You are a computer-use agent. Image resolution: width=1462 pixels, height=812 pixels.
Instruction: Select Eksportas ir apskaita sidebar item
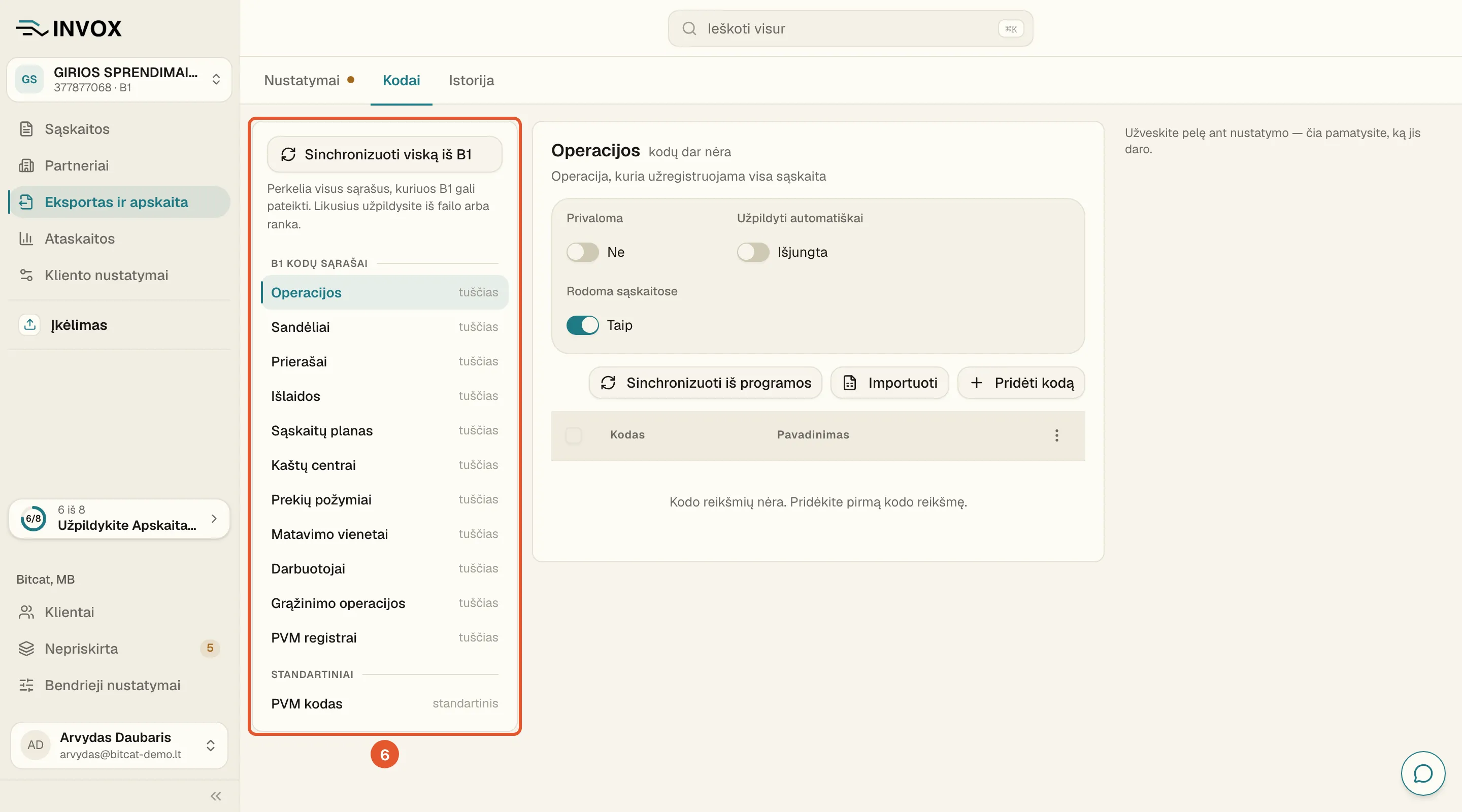coord(119,202)
